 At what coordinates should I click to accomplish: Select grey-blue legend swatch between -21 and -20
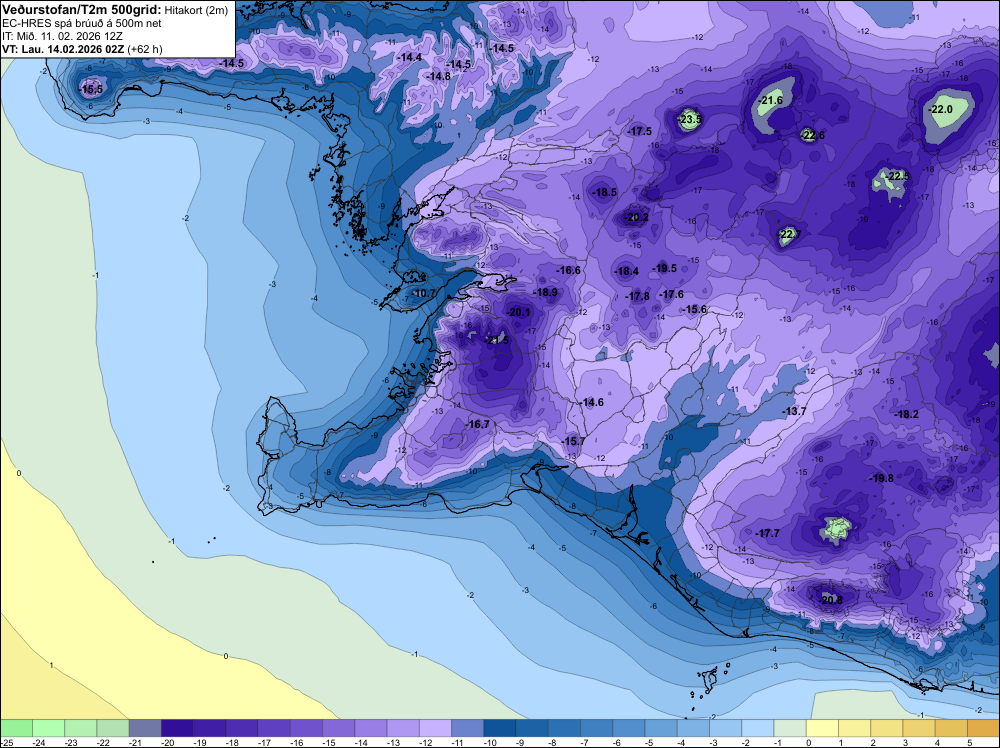click(145, 728)
